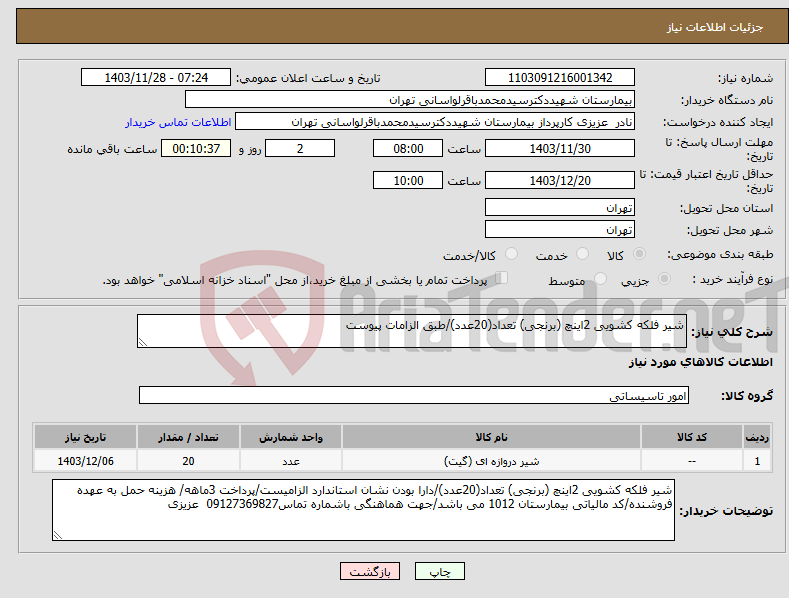This screenshot has height=598, width=789.
Task: Click the delivery province field تهران
Action: 560,207
